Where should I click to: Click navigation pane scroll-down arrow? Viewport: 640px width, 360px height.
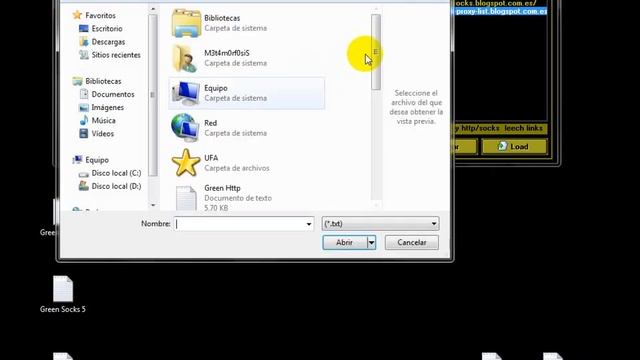click(x=153, y=205)
